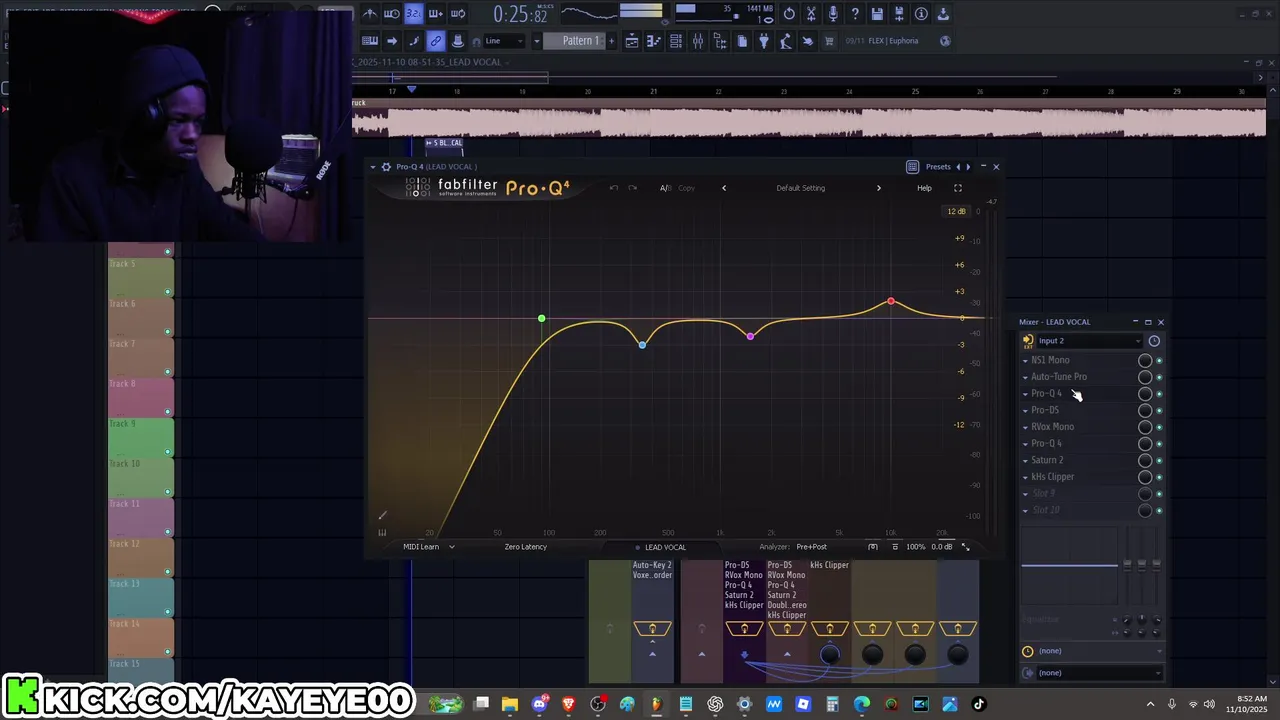Viewport: 1280px width, 720px height.
Task: Open File Explorer folder in taskbar
Action: (x=509, y=704)
